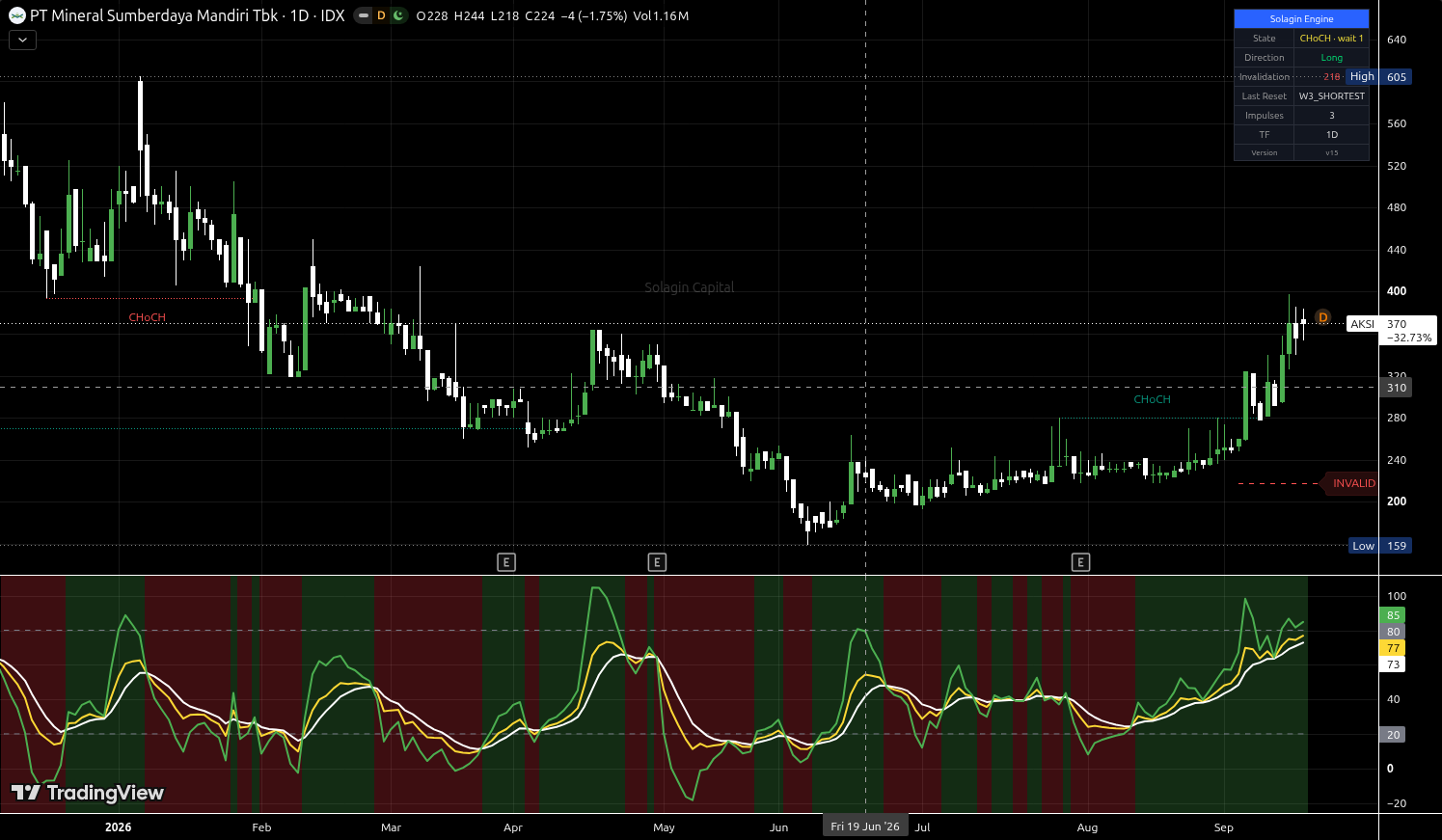Click the red CHoCH label near January
This screenshot has width=1442, height=840.
click(x=148, y=317)
